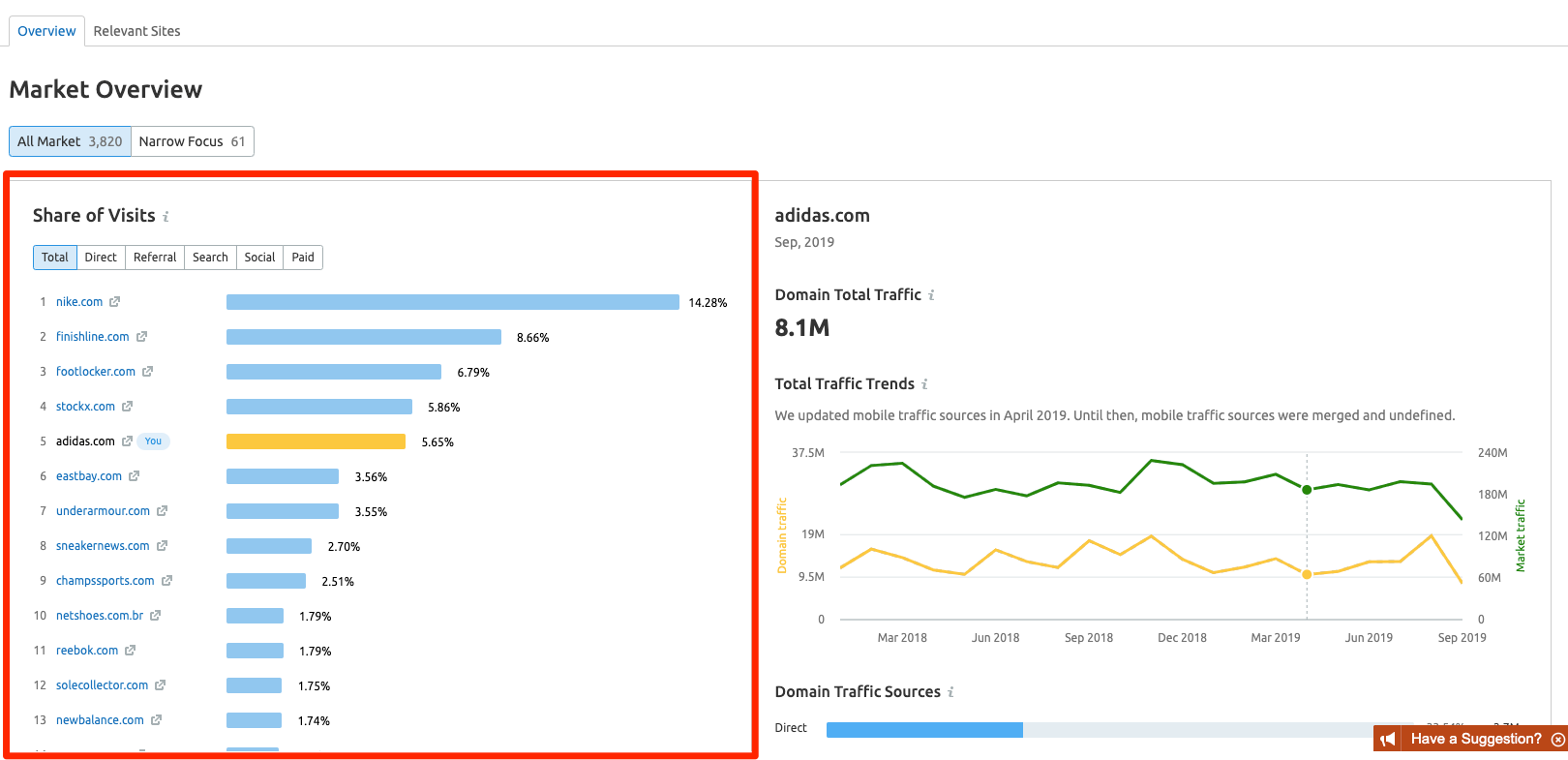Open the underarmour.com link
This screenshot has height=760, width=1568.
coord(103,511)
